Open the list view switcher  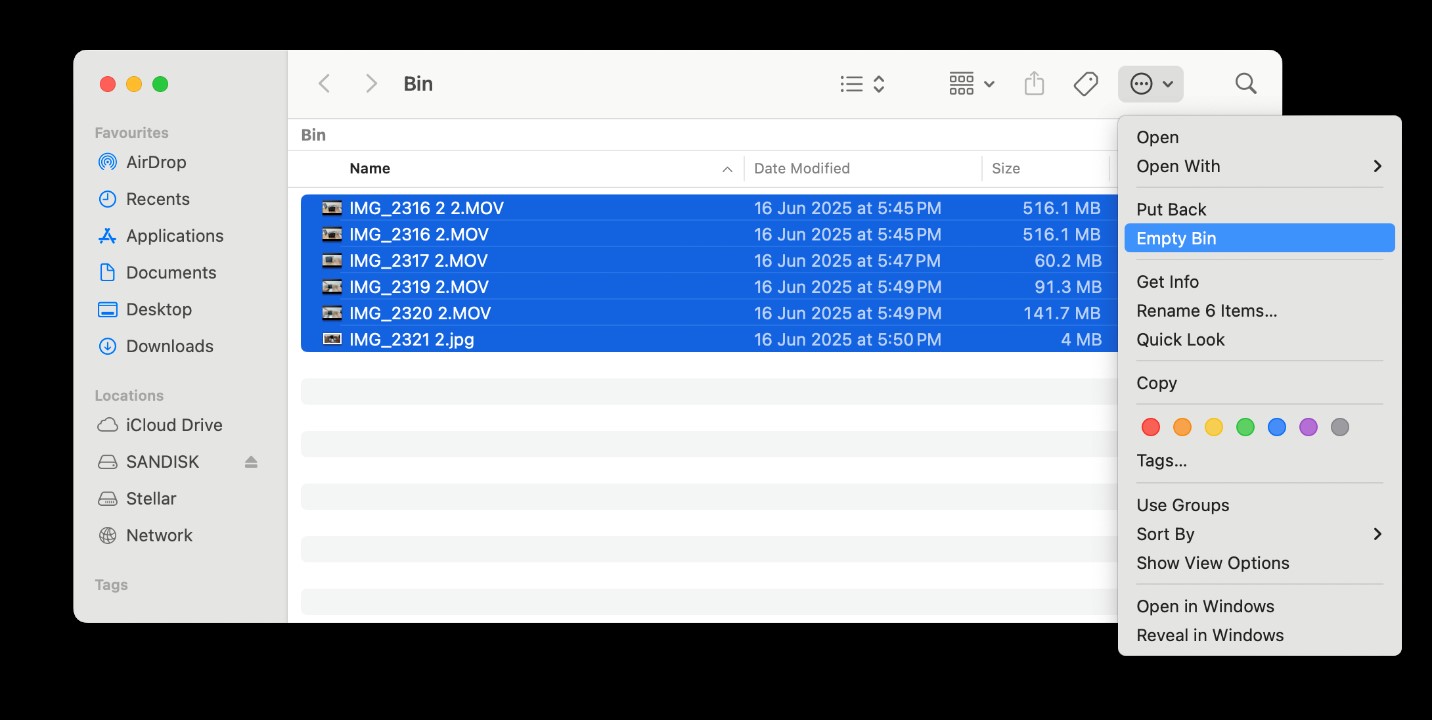[x=862, y=84]
